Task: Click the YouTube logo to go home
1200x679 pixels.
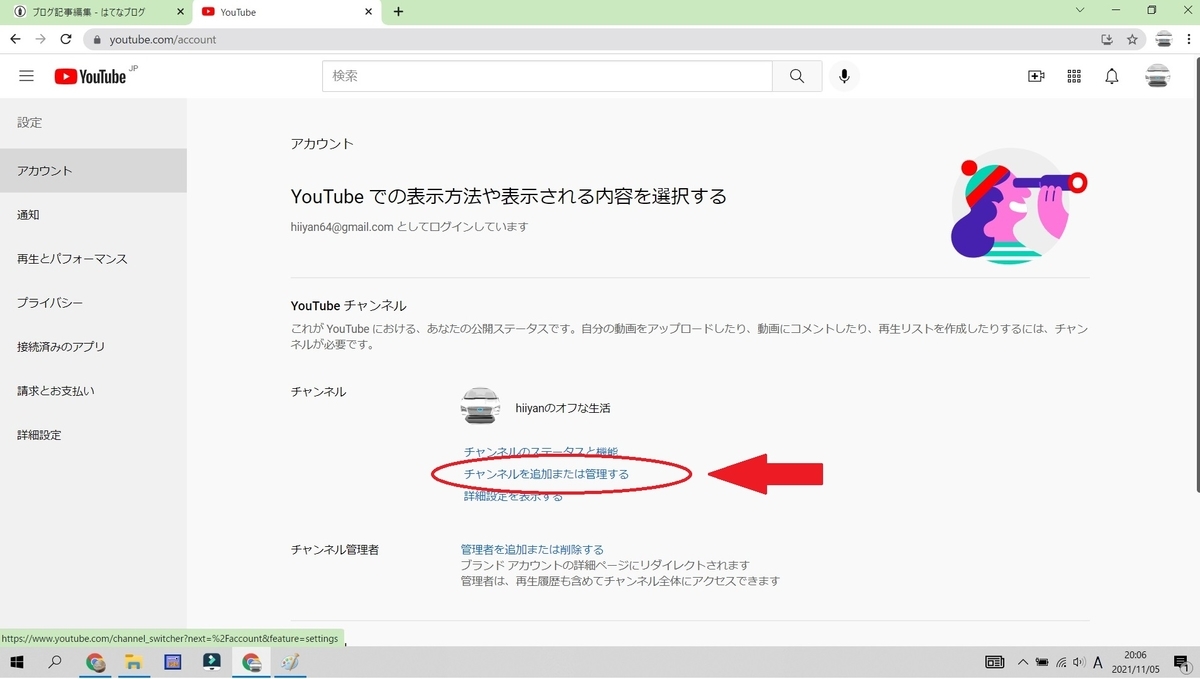Action: 90,76
